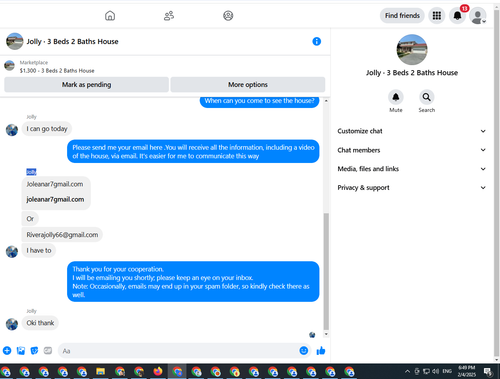Click the bold "joleanar7gmail.com" message
The width and height of the screenshot is (500, 379).
(55, 199)
